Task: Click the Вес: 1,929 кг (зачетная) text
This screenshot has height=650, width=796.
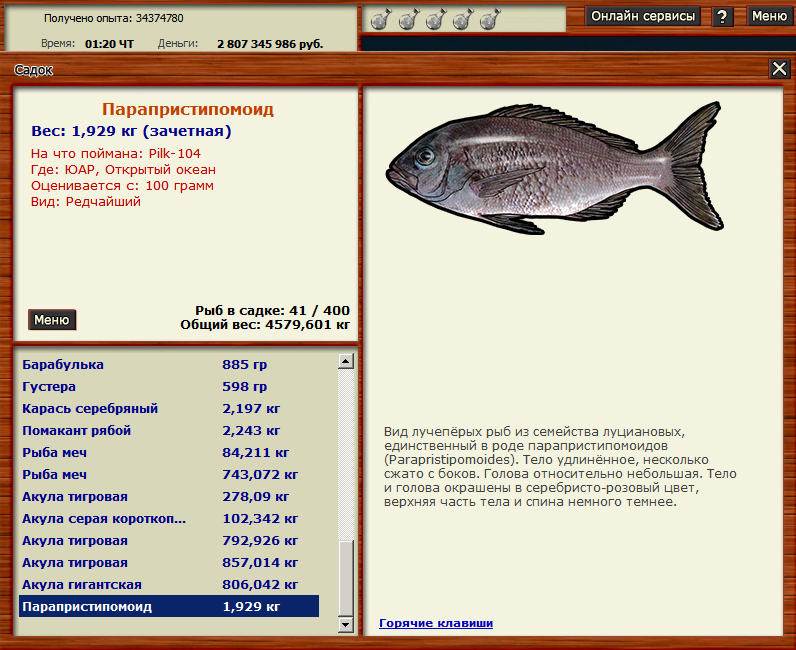Action: pos(131,131)
